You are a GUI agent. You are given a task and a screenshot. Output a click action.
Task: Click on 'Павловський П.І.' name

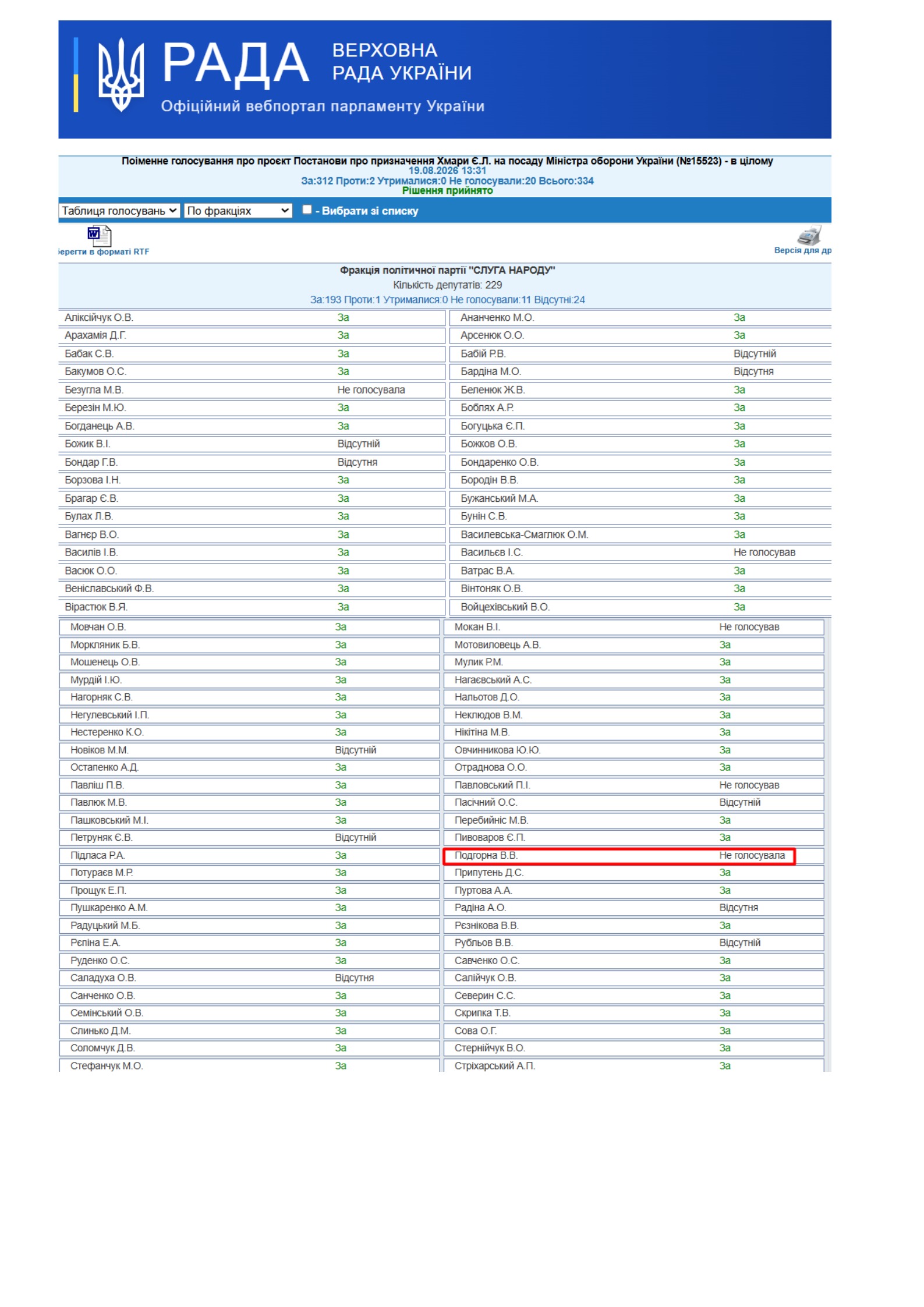(492, 785)
